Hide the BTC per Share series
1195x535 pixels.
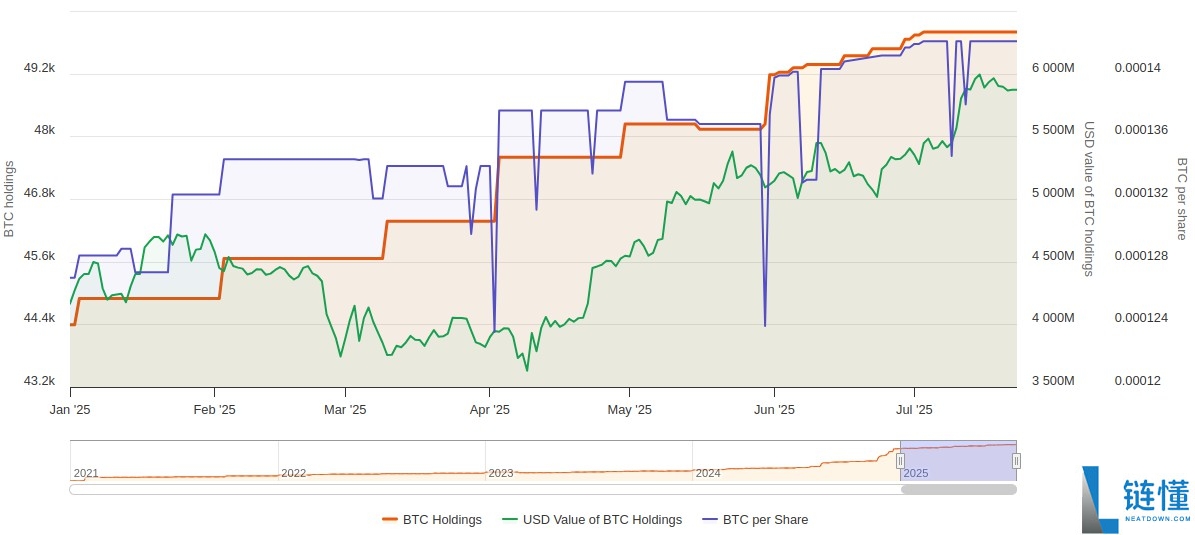tap(765, 520)
